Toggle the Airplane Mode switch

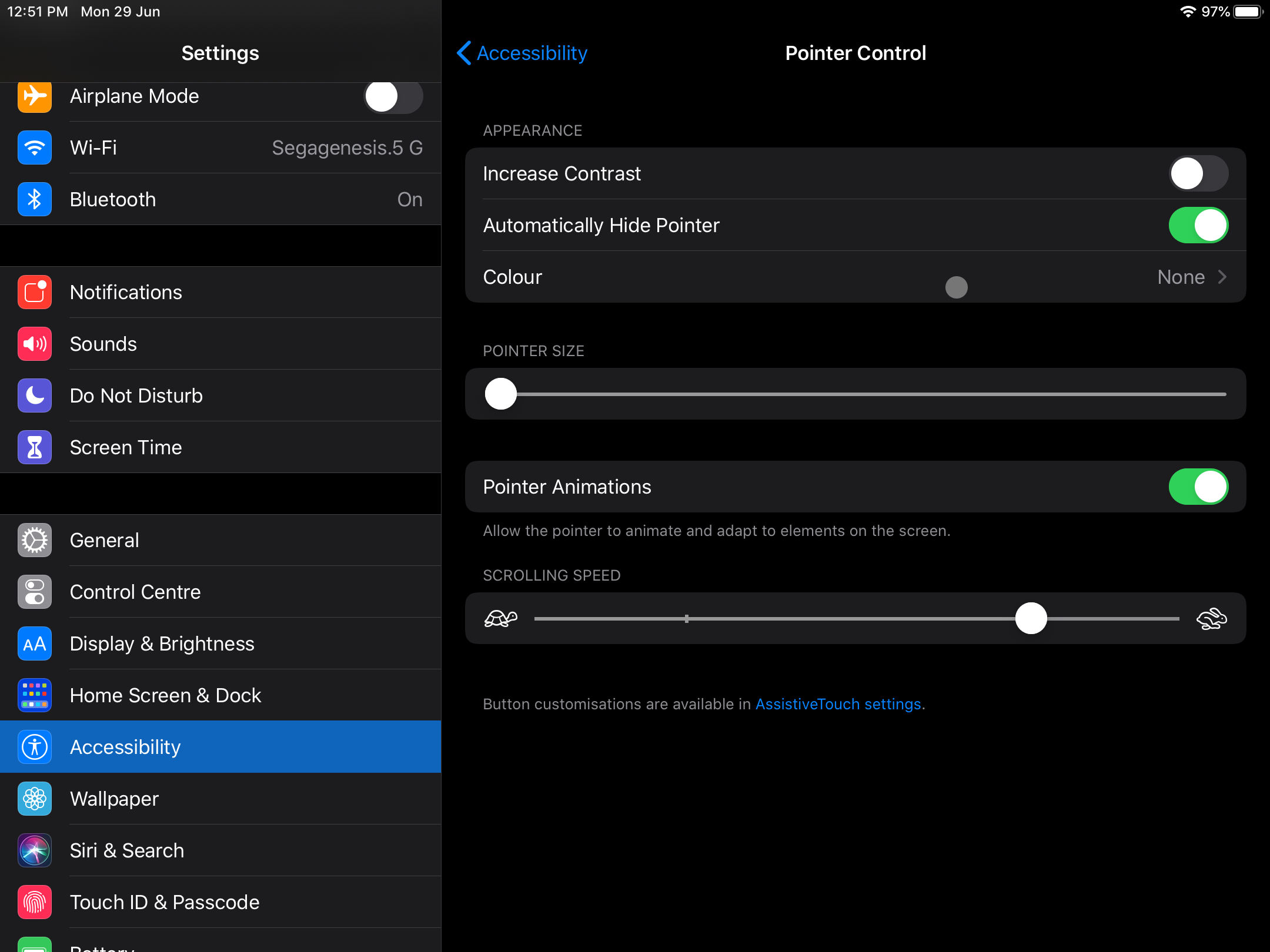(x=393, y=96)
